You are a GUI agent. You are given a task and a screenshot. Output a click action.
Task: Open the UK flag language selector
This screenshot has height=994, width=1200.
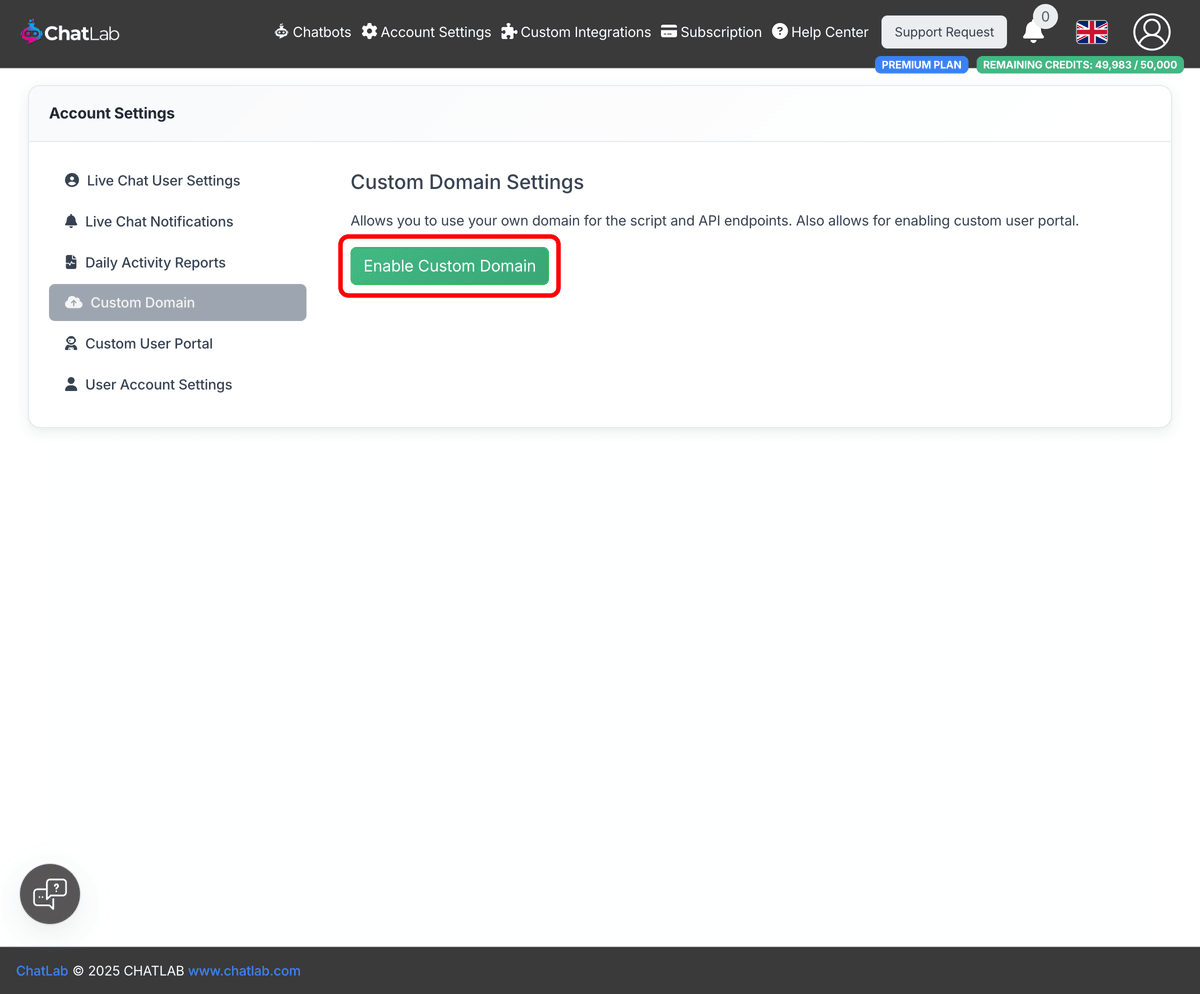pyautogui.click(x=1091, y=32)
